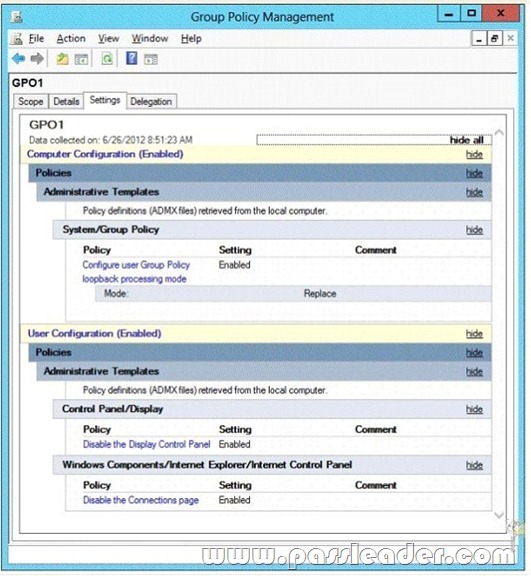
Task: Toggle the Show/Hide Console Tree icon
Action: tap(81, 59)
